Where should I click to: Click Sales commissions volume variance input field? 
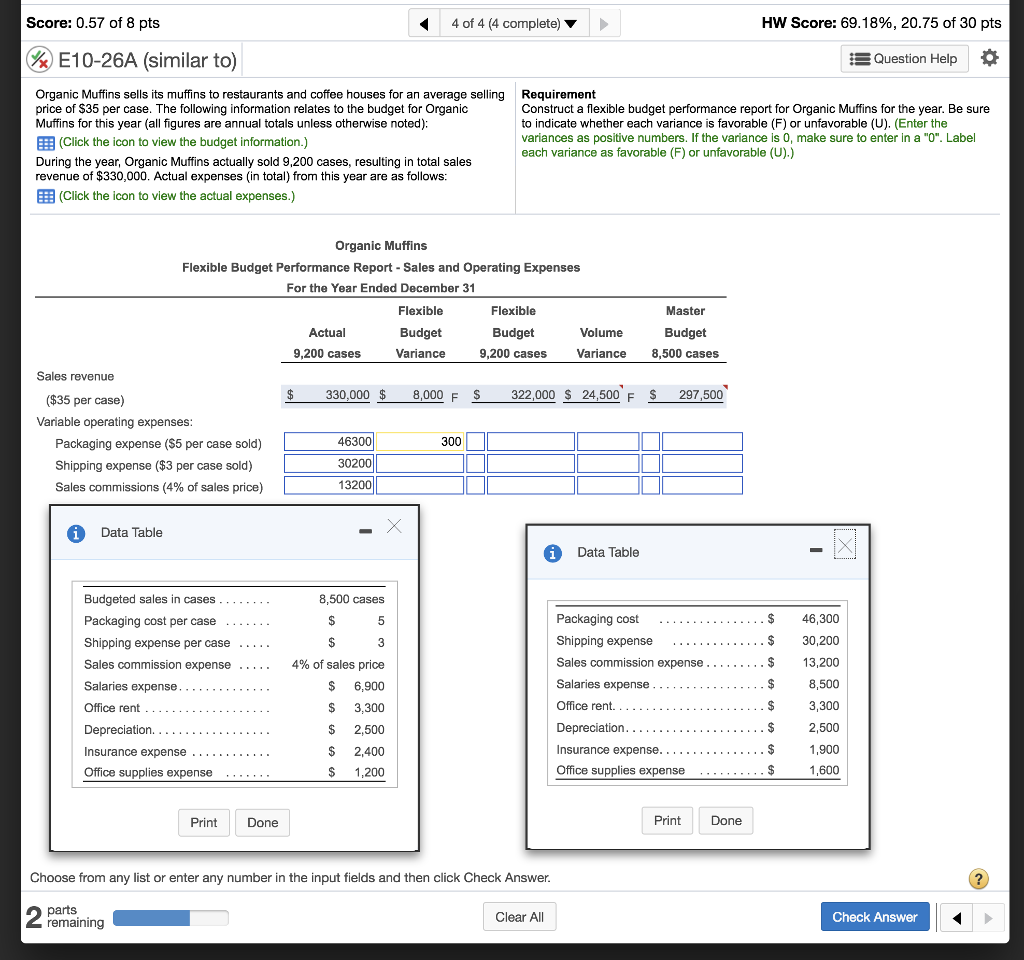[x=608, y=485]
